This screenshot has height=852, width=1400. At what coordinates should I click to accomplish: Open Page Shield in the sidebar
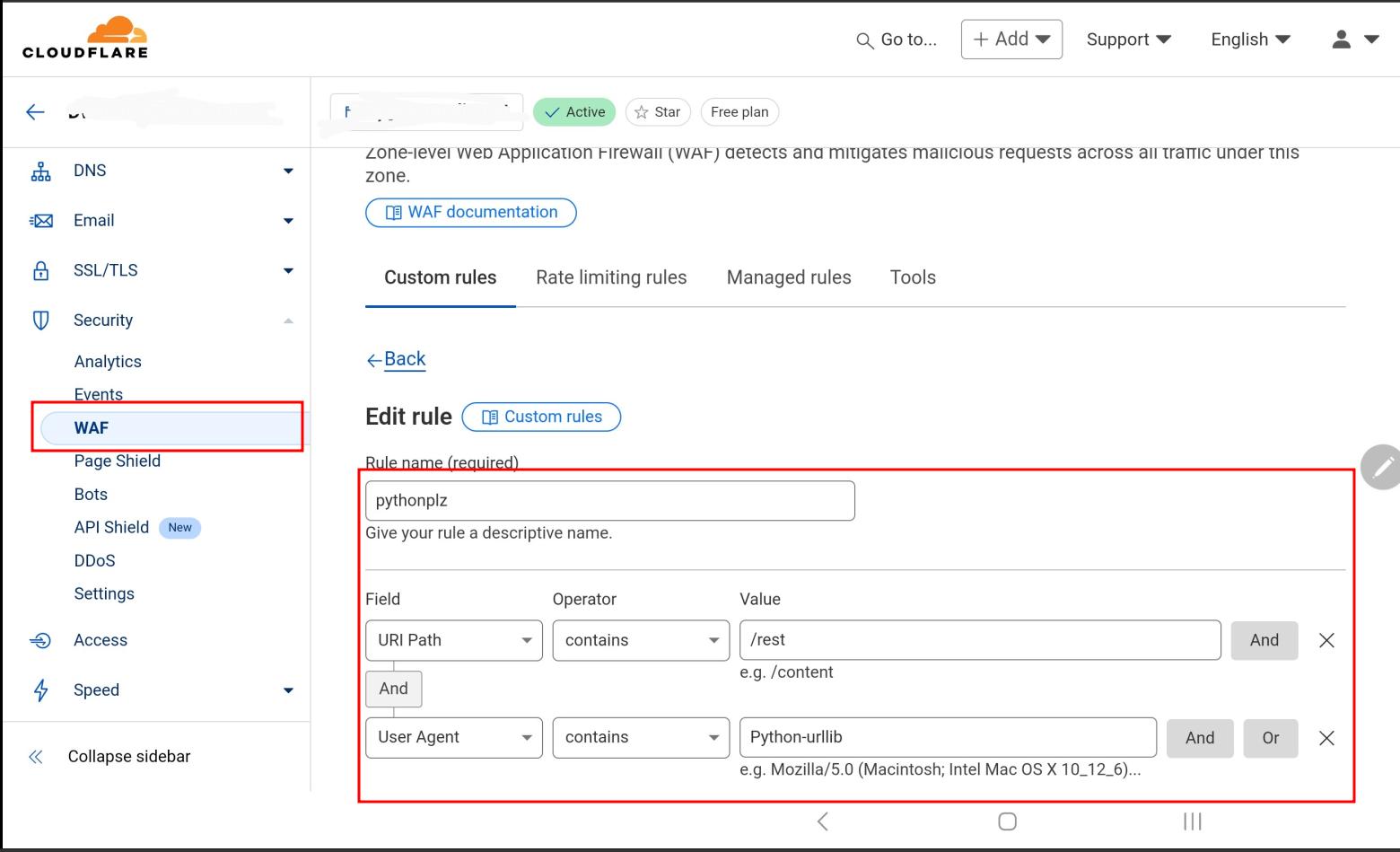coord(118,461)
